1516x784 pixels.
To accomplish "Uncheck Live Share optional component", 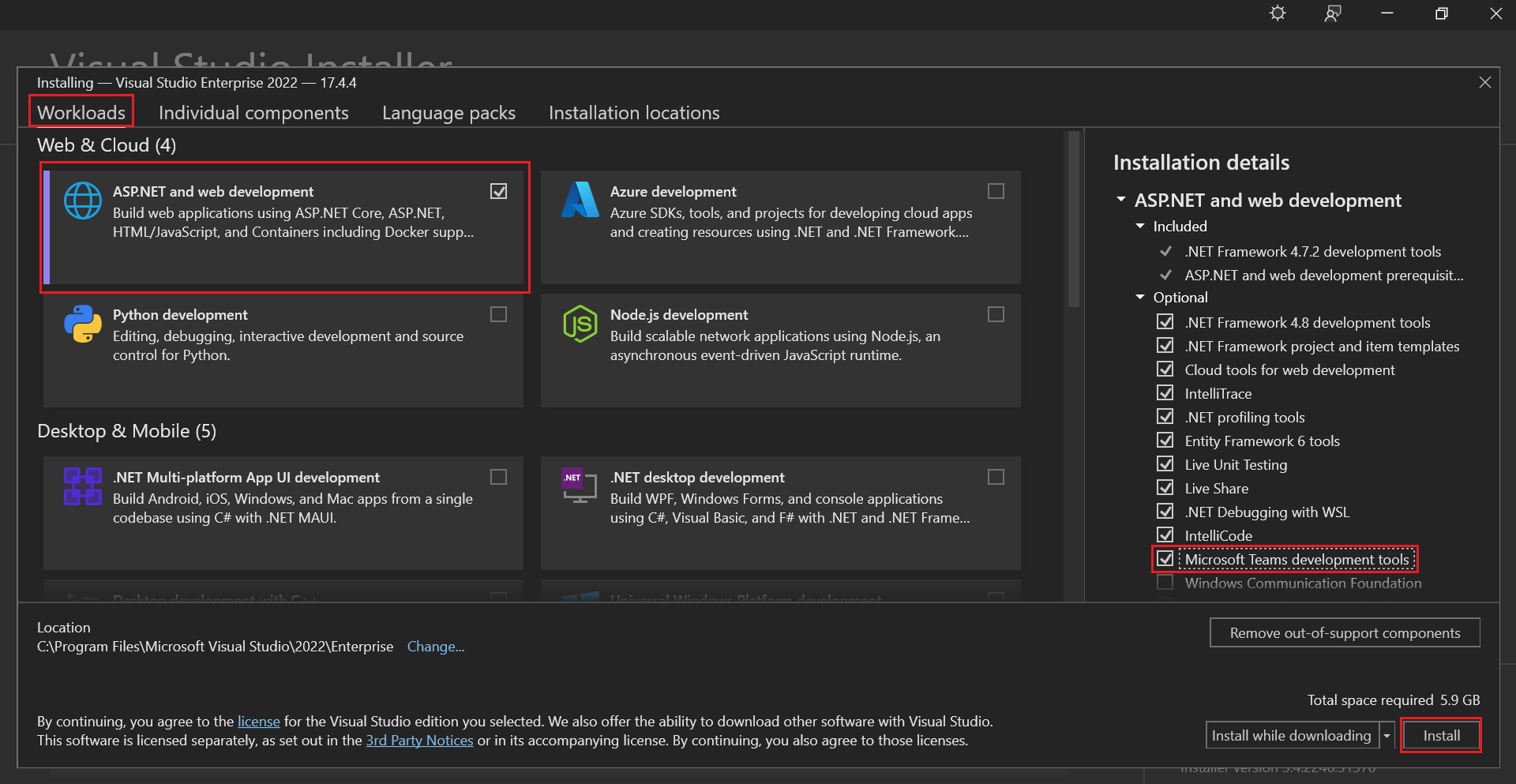I will [x=1165, y=487].
